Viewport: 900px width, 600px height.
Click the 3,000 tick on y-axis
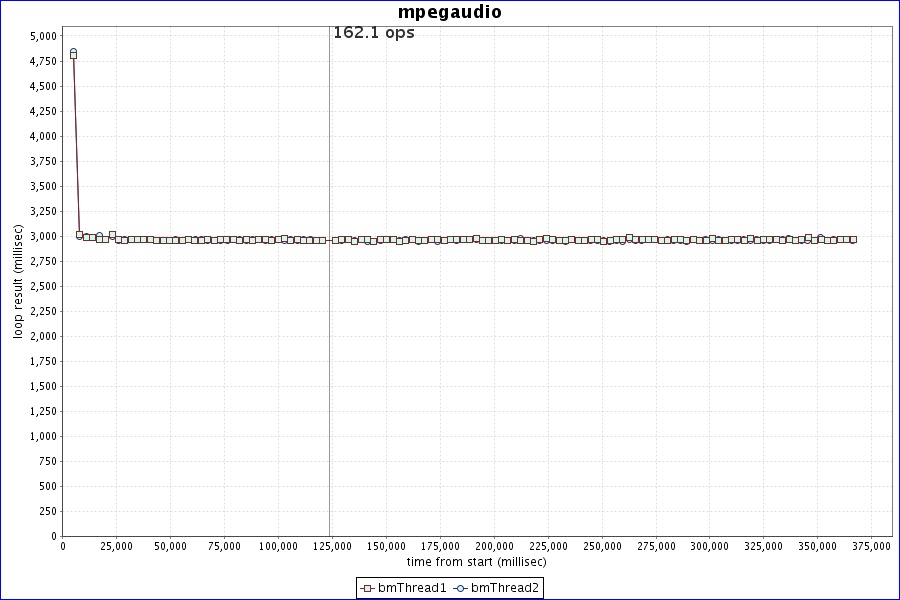pyautogui.click(x=43, y=236)
